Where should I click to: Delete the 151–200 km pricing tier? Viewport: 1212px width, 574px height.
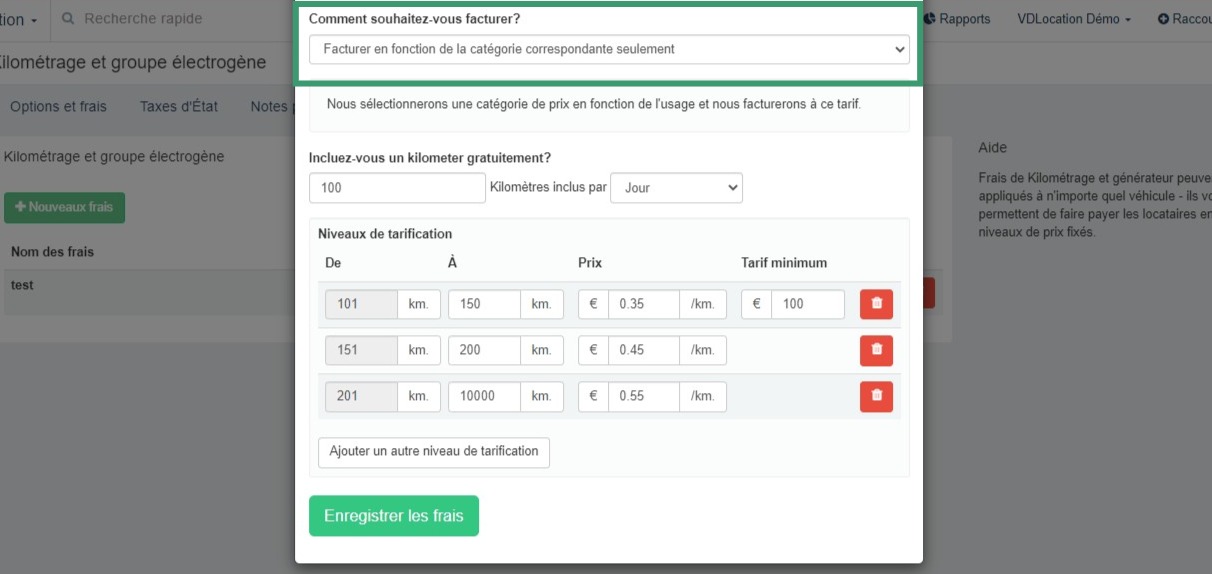[x=876, y=350]
